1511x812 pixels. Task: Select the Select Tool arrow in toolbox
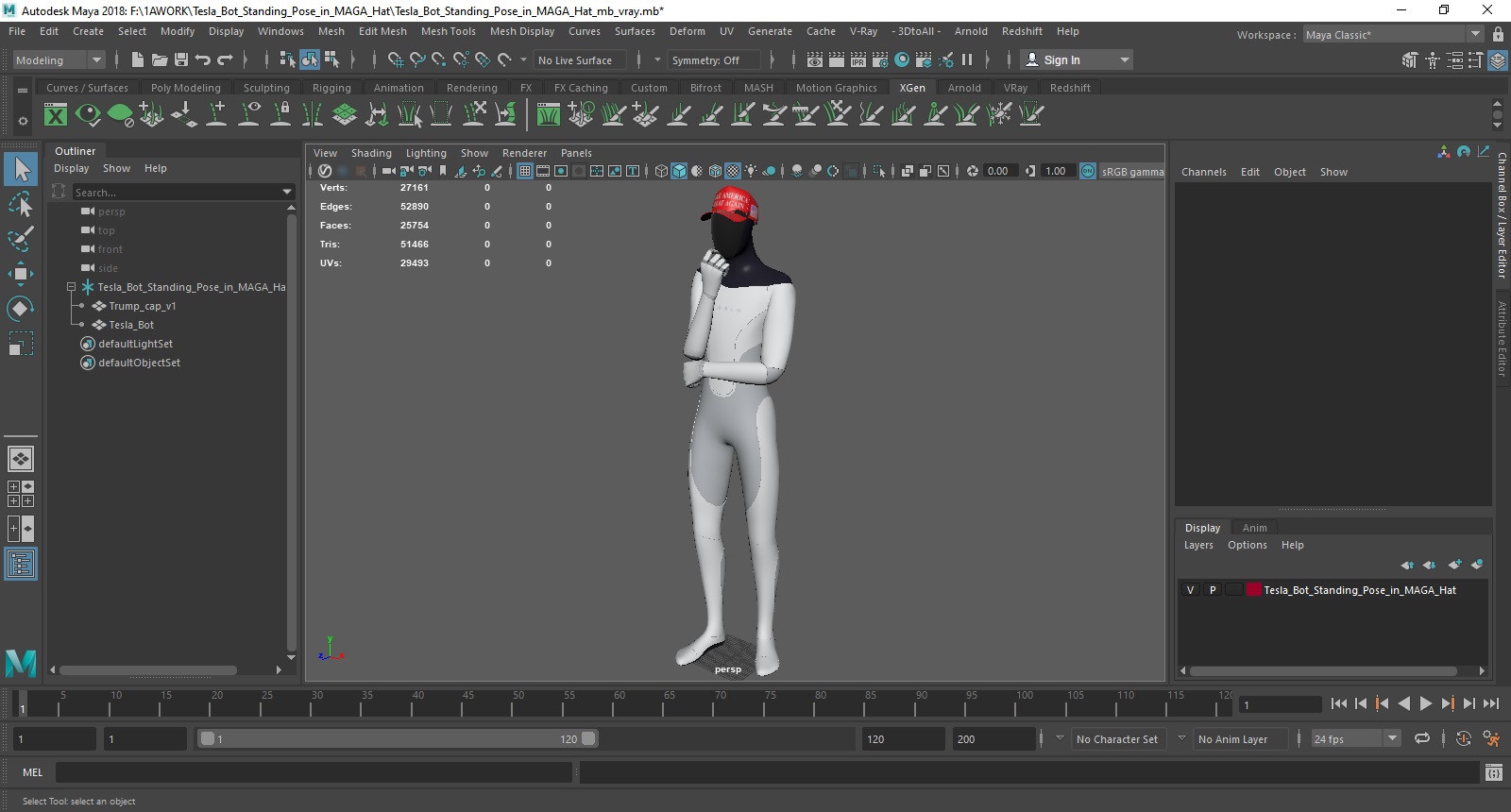click(x=21, y=169)
